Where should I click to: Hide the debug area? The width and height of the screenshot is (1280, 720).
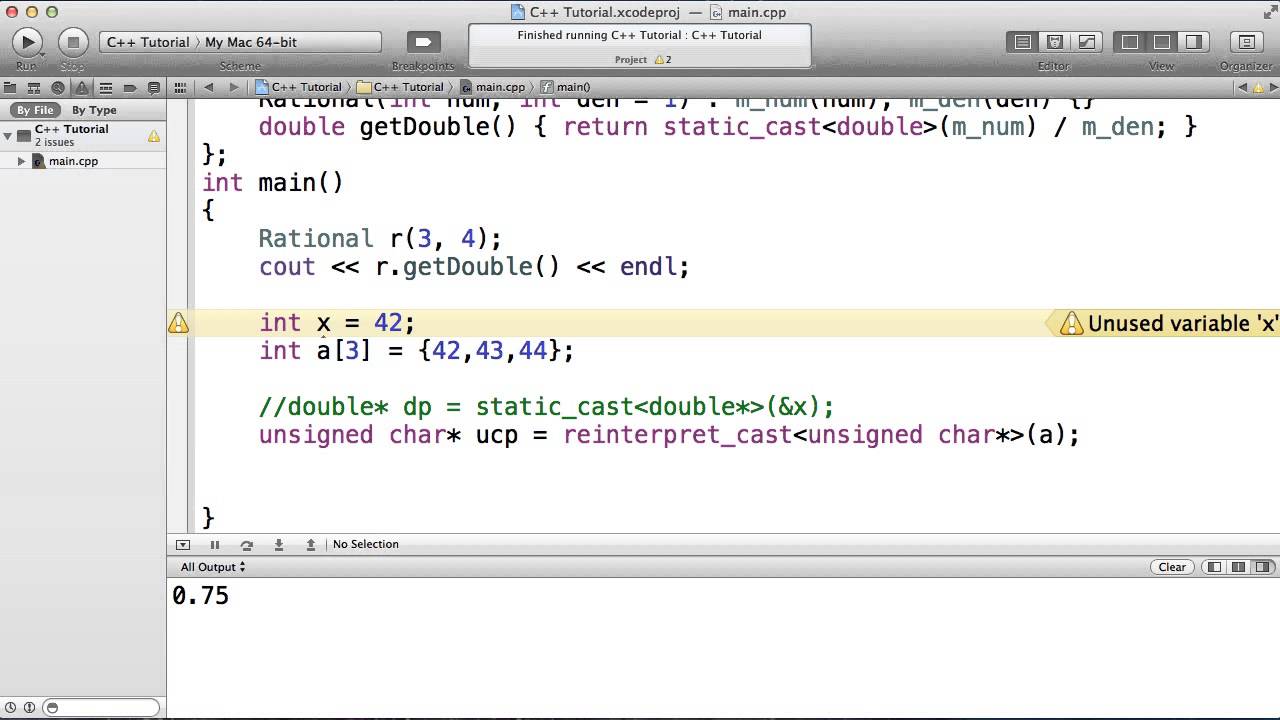(x=183, y=545)
